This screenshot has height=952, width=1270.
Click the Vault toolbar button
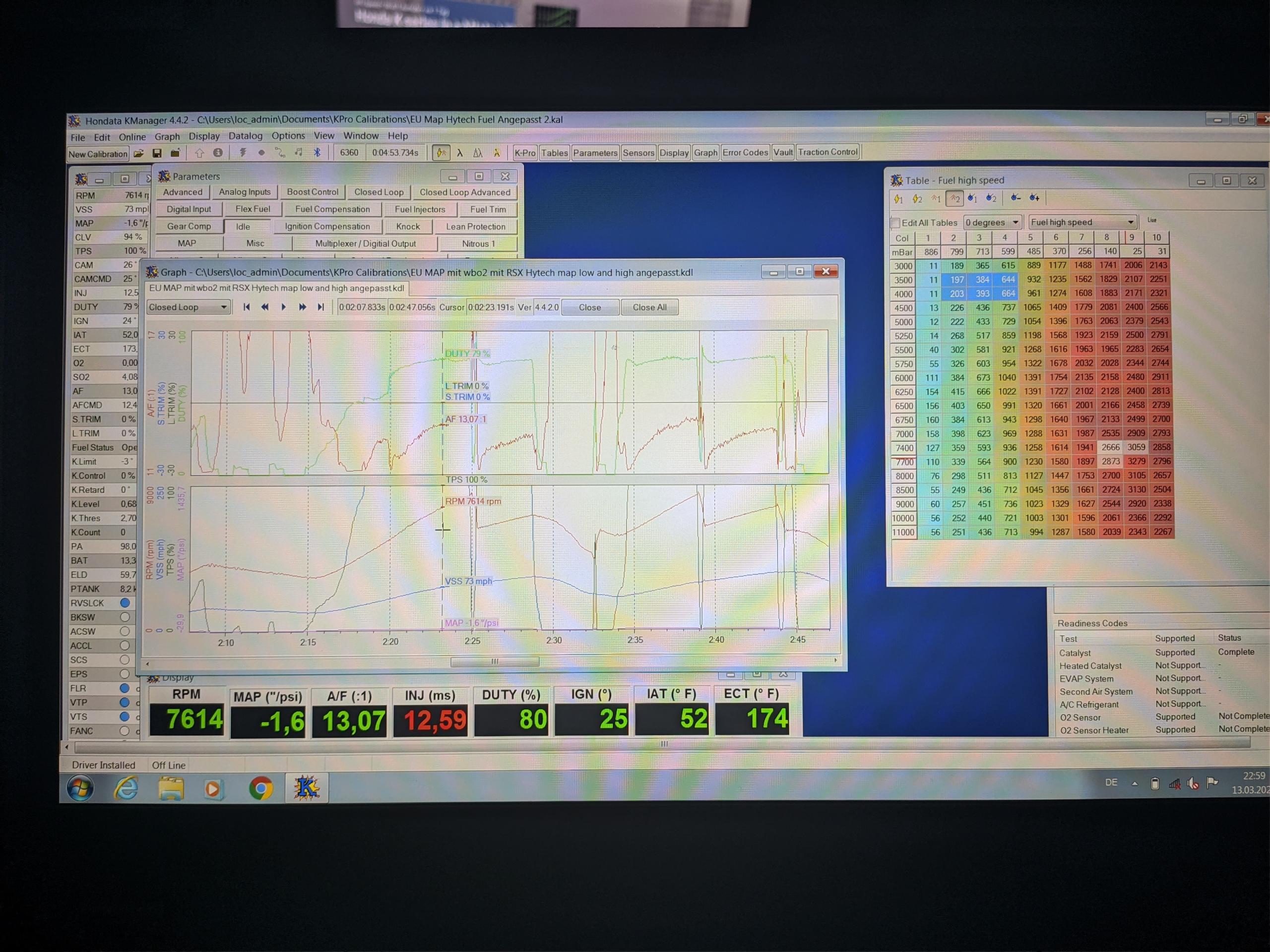pos(782,152)
